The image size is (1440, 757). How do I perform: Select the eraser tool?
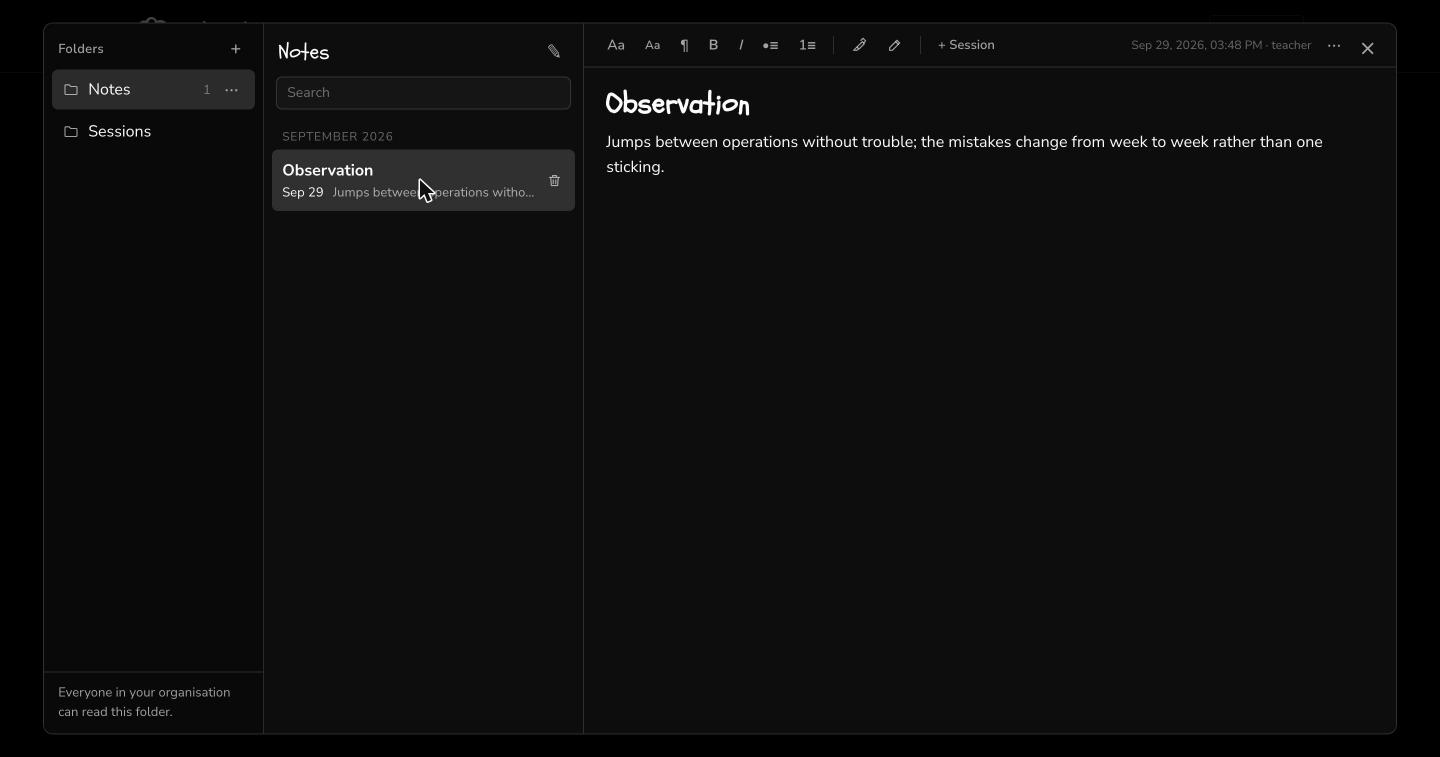pos(894,45)
